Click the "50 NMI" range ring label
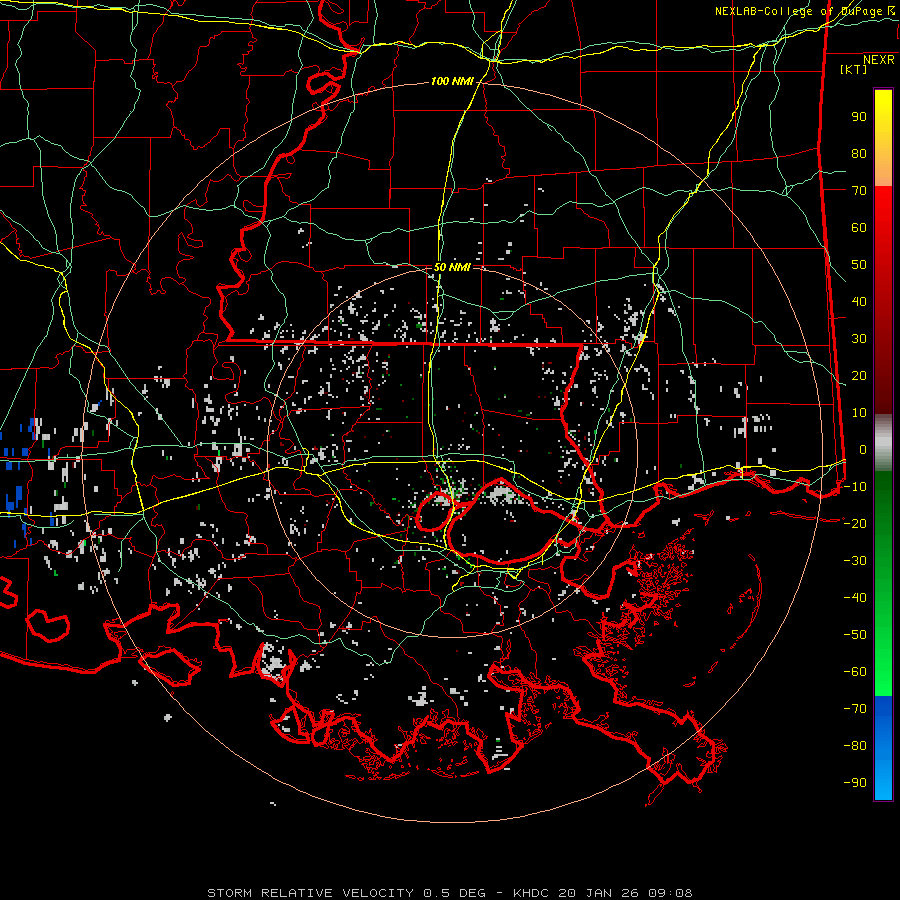The width and height of the screenshot is (900, 900). [452, 267]
